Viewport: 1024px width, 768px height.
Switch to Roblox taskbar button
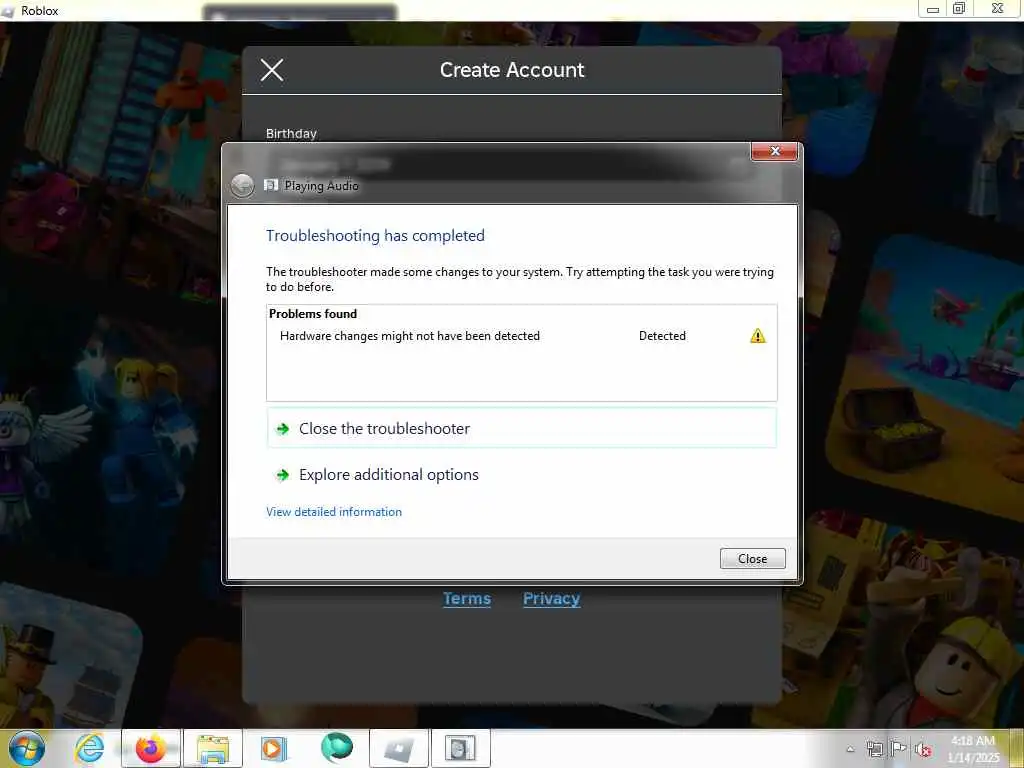(398, 748)
